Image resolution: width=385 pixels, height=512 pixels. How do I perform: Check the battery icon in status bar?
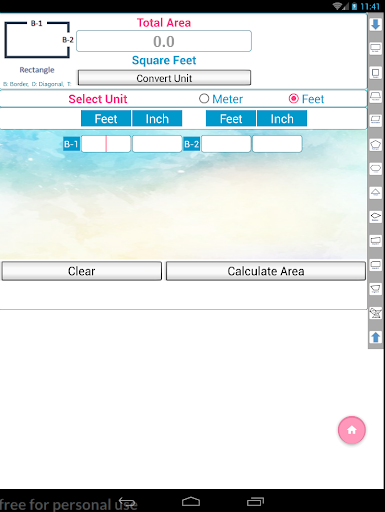point(355,6)
